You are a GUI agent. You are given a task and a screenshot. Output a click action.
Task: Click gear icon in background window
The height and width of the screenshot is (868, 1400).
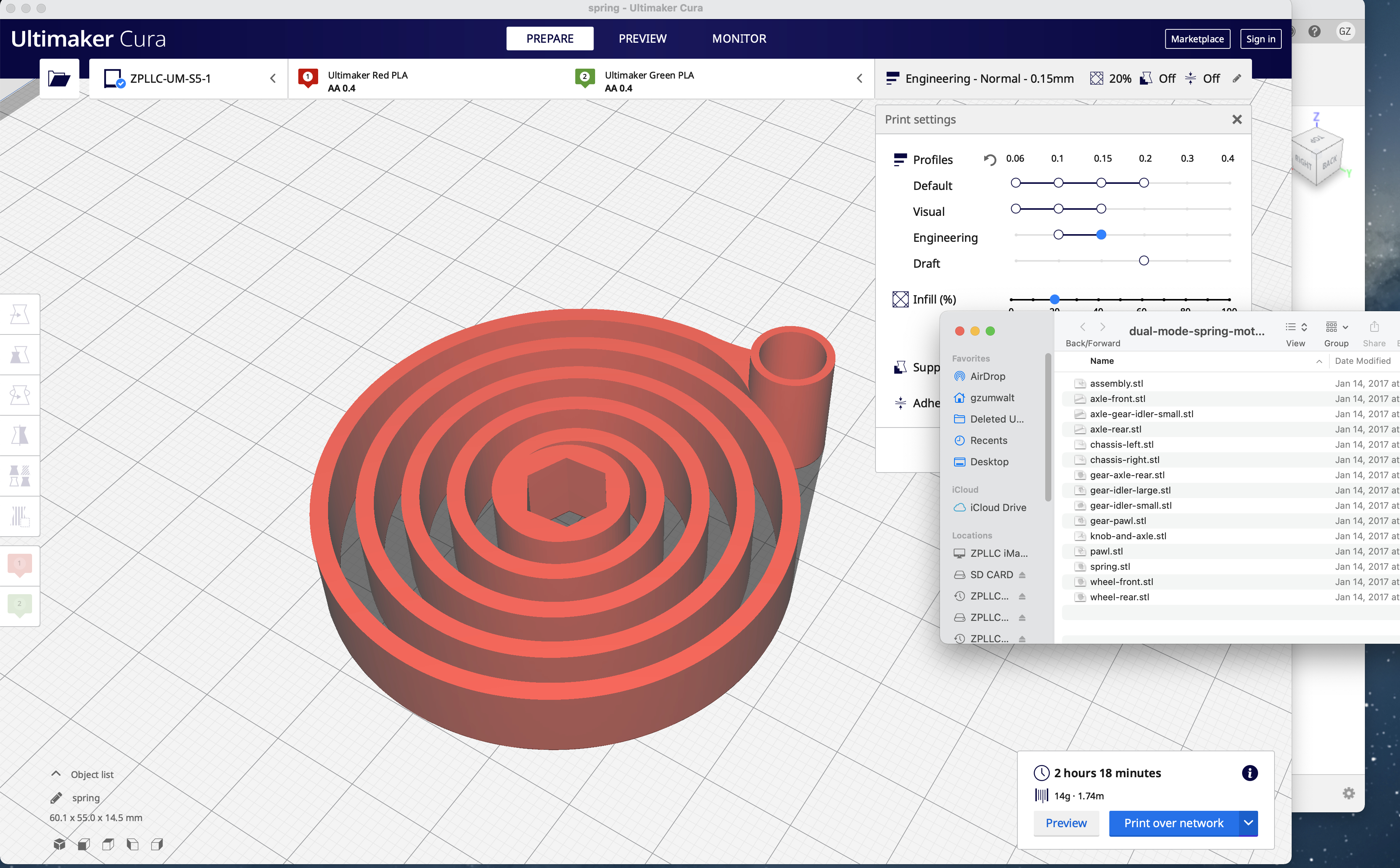point(1349,793)
